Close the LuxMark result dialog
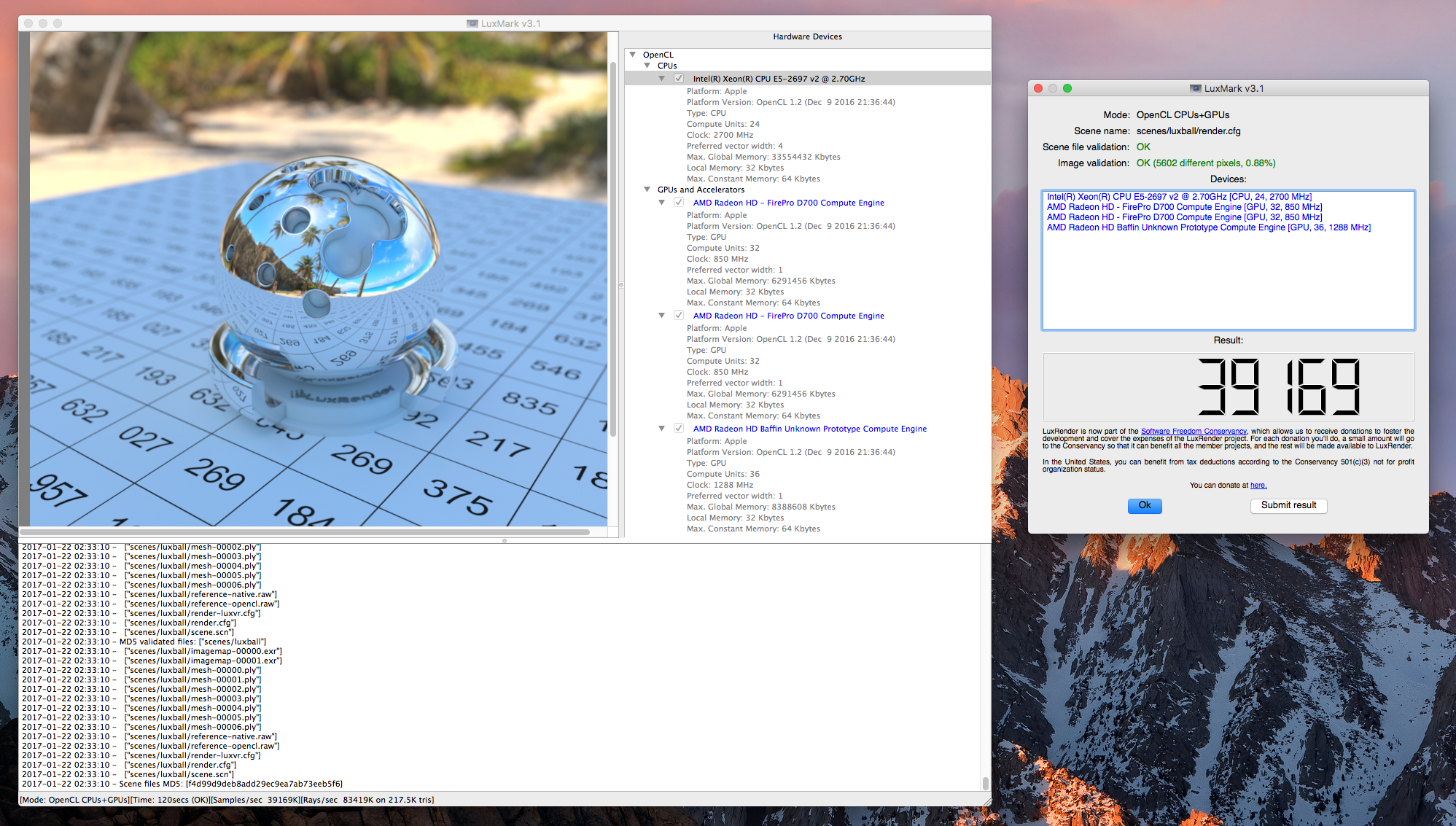1456x826 pixels. 1038,88
